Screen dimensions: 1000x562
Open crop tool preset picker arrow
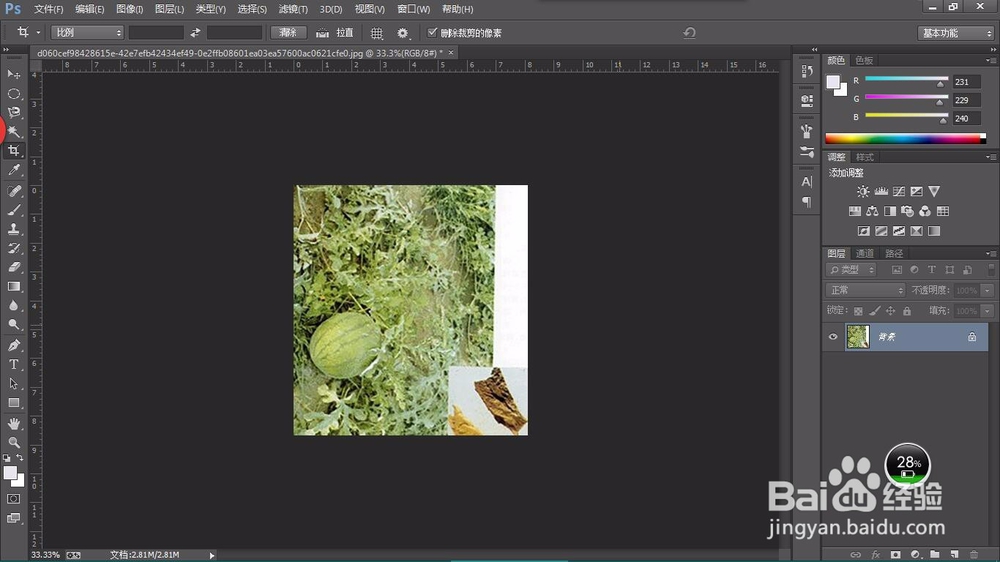[x=38, y=32]
